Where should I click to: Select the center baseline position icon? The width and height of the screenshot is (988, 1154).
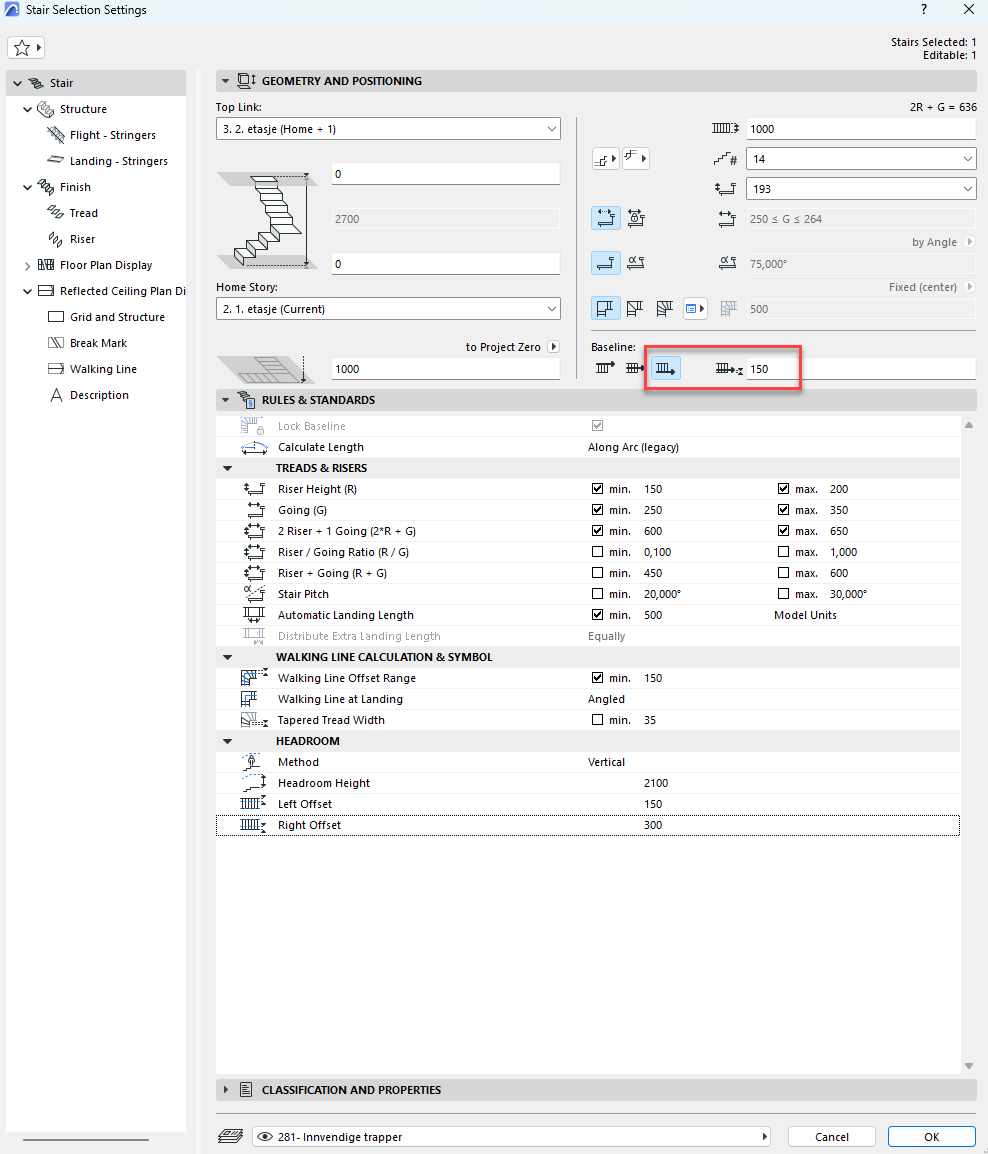tap(635, 369)
